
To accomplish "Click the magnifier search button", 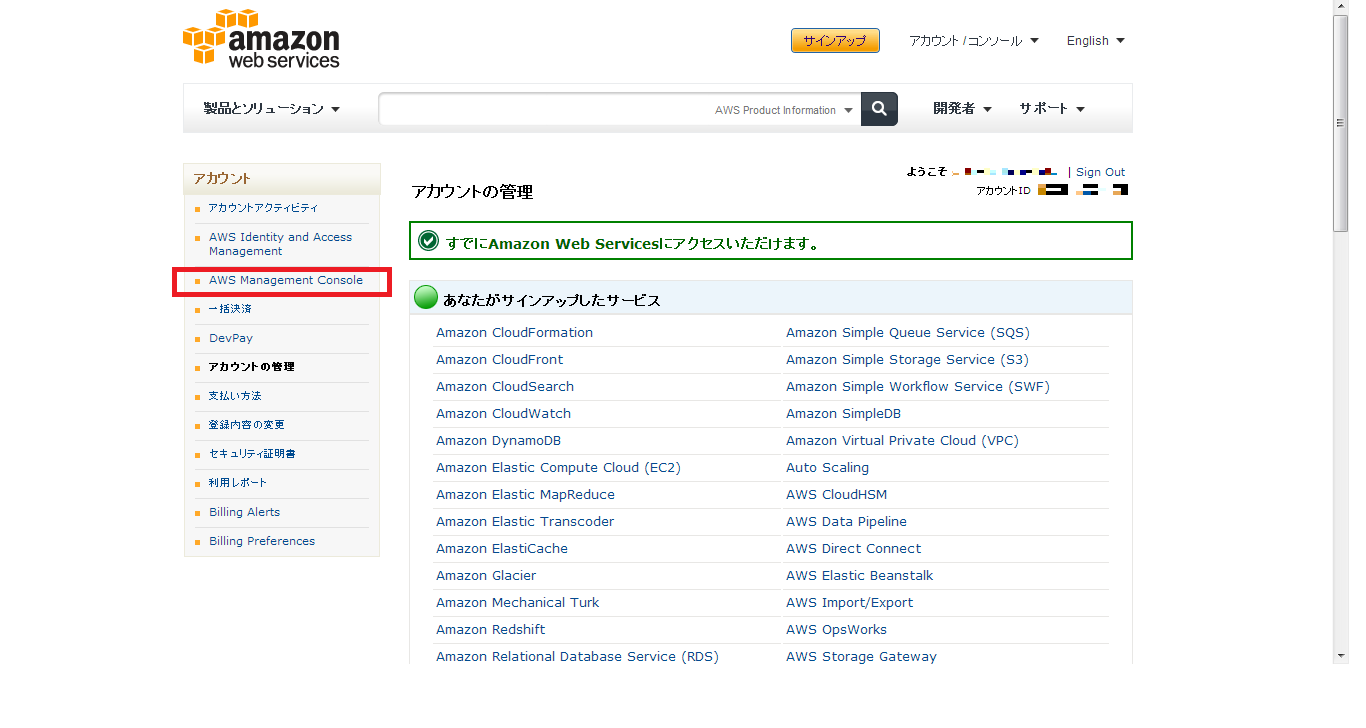I will point(879,109).
